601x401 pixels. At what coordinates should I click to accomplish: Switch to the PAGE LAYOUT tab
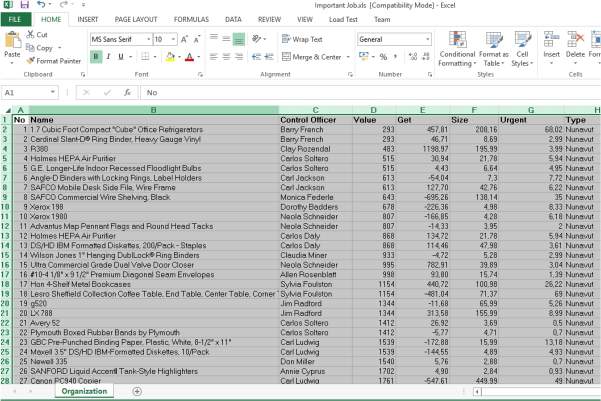[x=136, y=19]
